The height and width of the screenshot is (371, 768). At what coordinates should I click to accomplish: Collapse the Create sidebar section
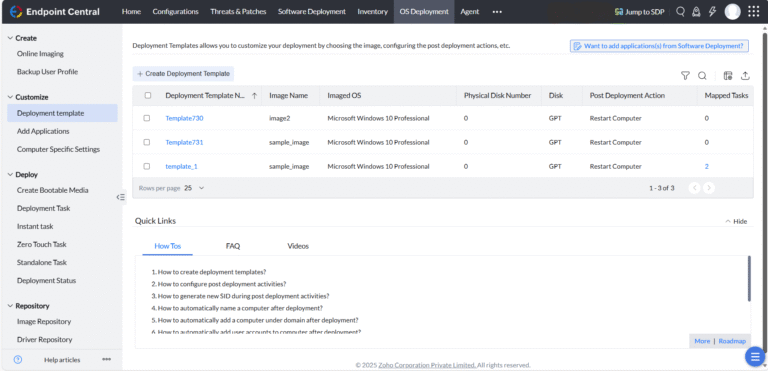click(10, 38)
